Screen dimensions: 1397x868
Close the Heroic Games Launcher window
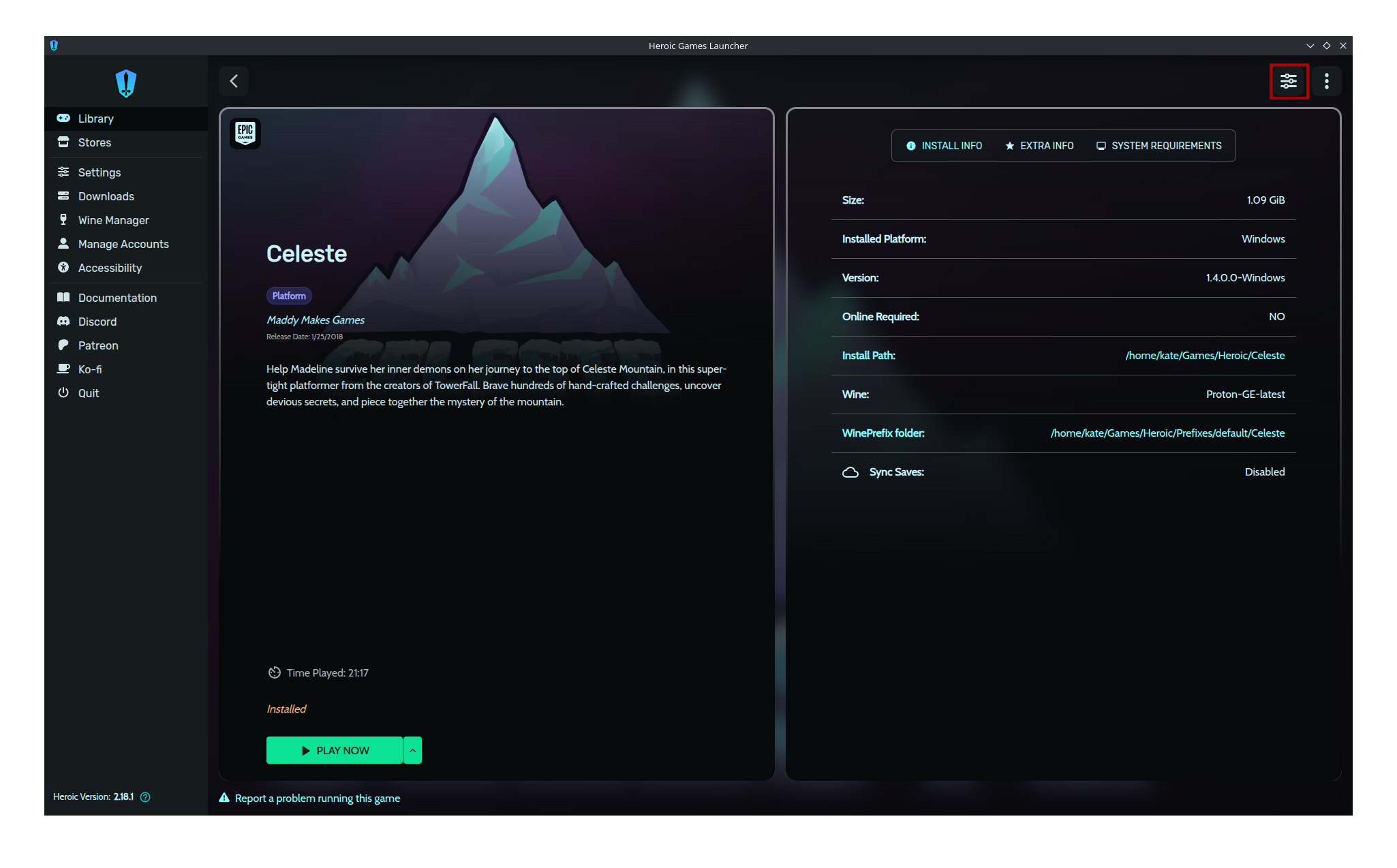(x=1342, y=46)
